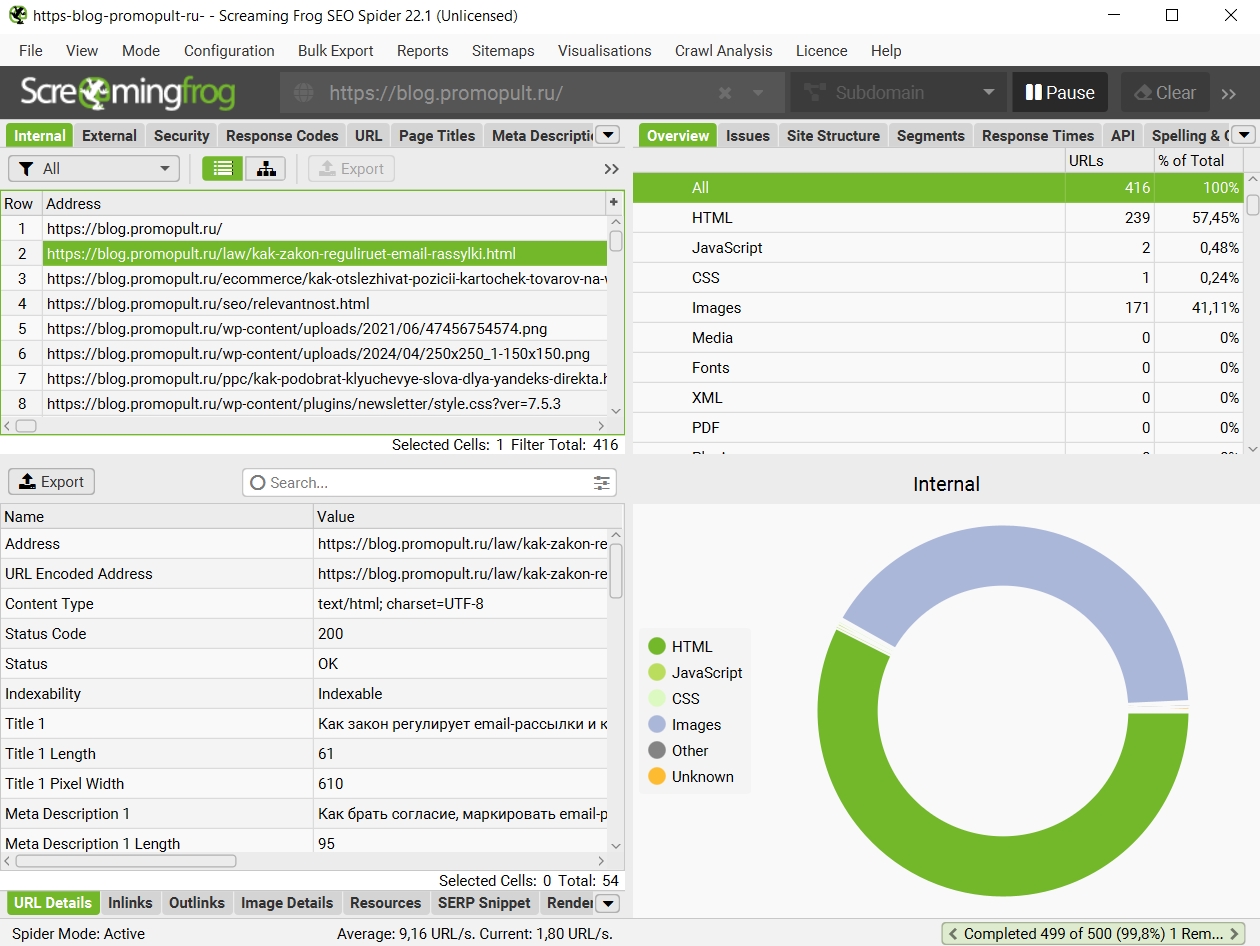Click the plus icon to add columns

[613, 203]
